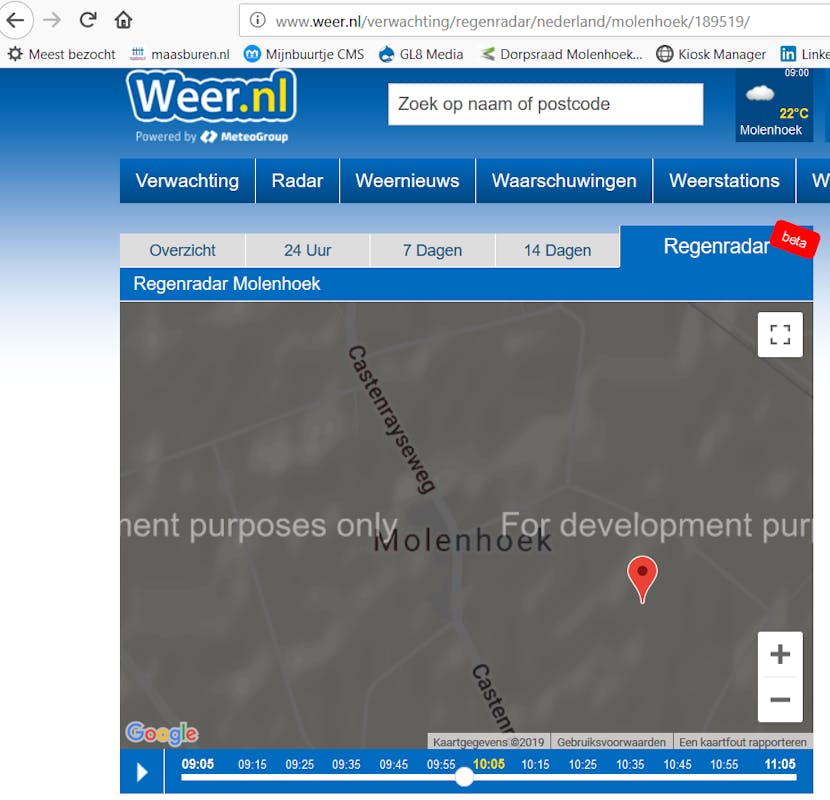The height and width of the screenshot is (800, 830).
Task: Click the browser reload page icon
Action: tap(88, 20)
